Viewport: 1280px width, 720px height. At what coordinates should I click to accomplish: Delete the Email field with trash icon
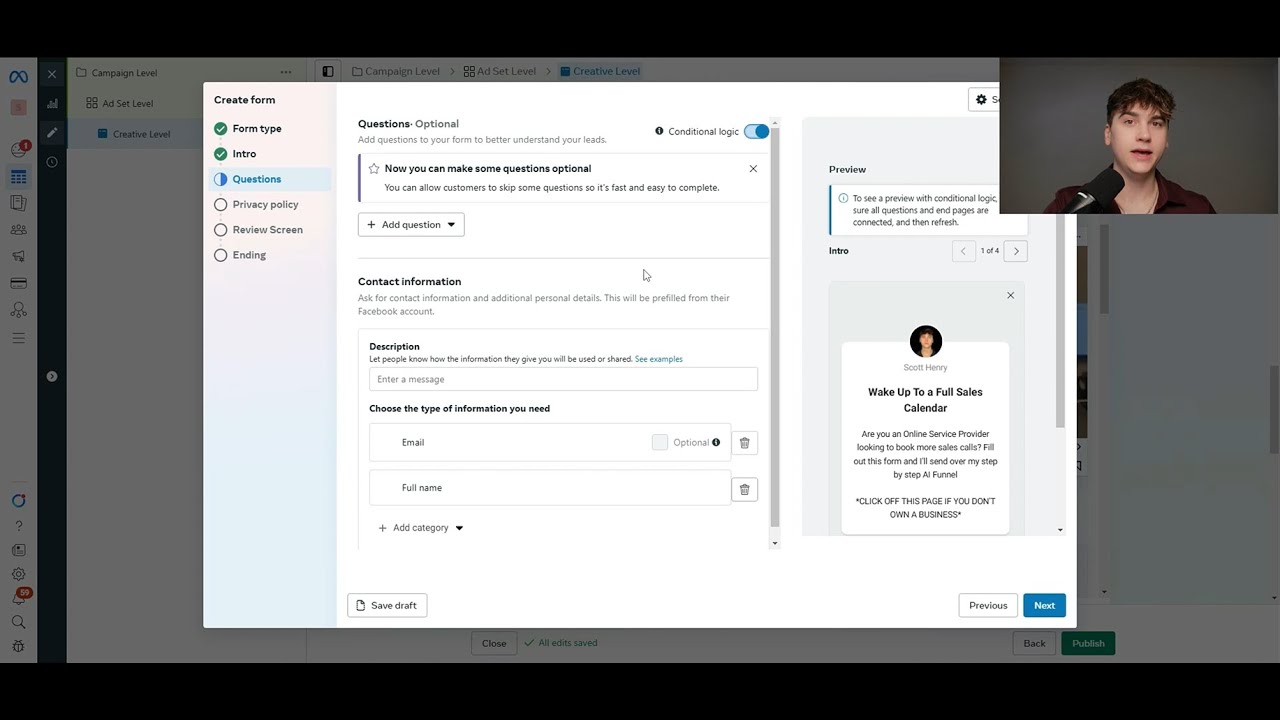[x=744, y=443]
